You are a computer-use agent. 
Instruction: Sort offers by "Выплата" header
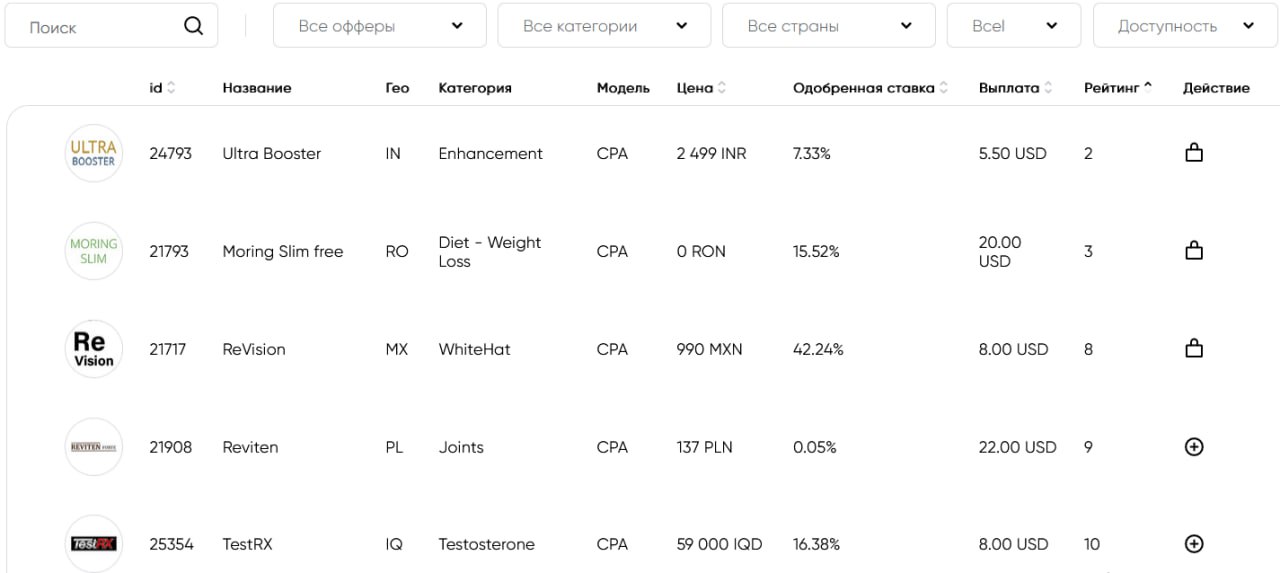tap(1016, 88)
